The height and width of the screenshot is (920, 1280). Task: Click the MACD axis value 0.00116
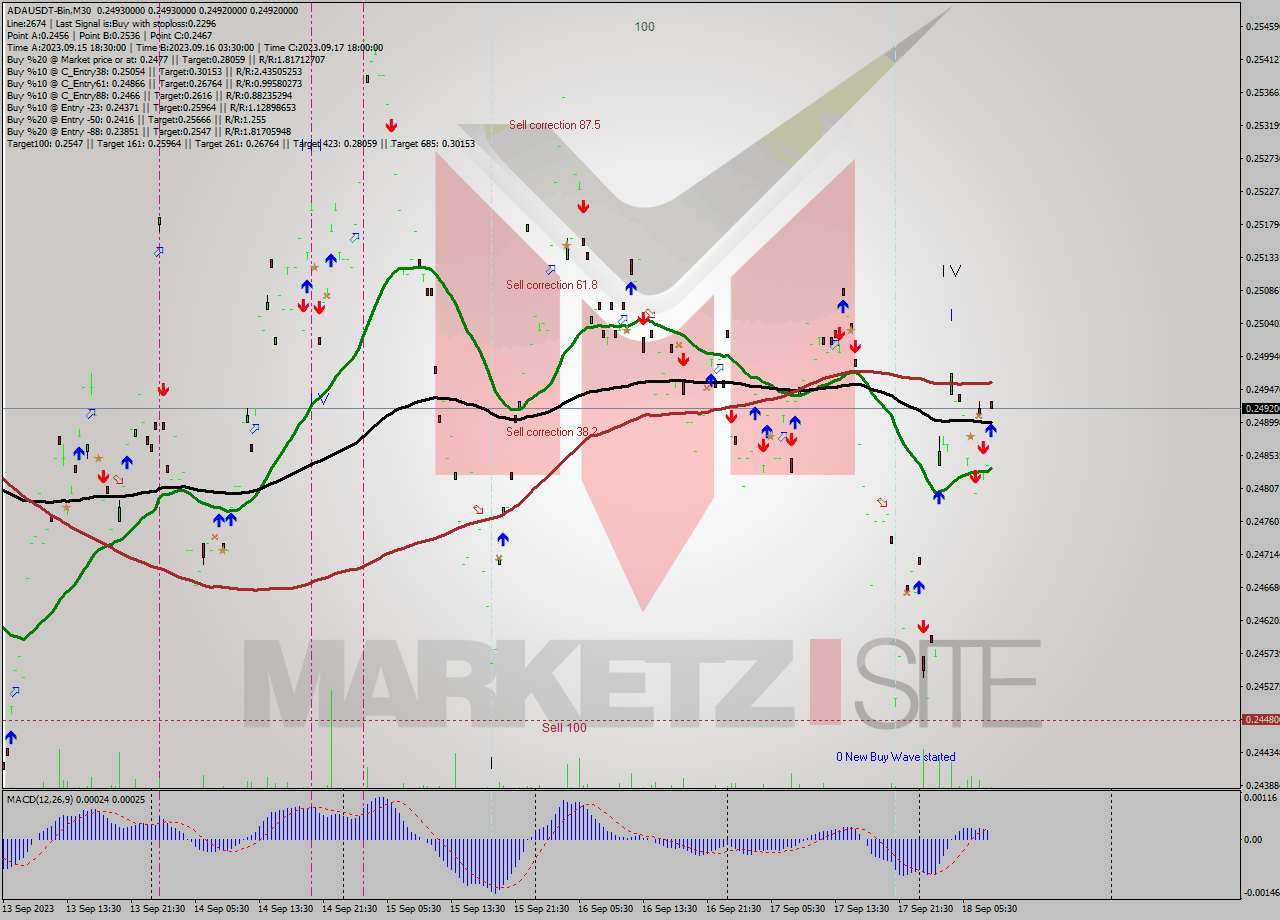1261,799
